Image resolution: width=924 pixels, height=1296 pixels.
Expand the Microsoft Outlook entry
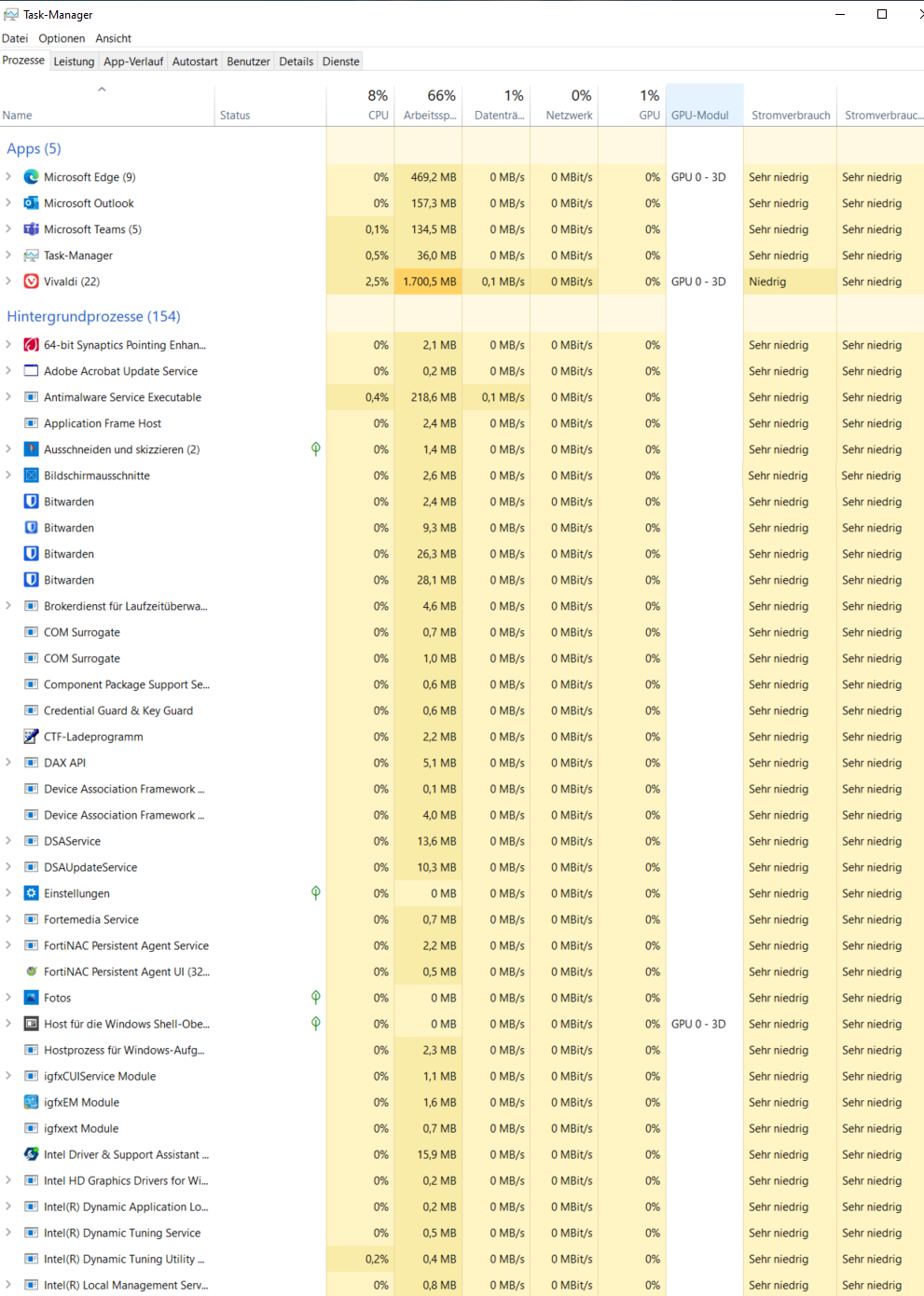click(8, 202)
